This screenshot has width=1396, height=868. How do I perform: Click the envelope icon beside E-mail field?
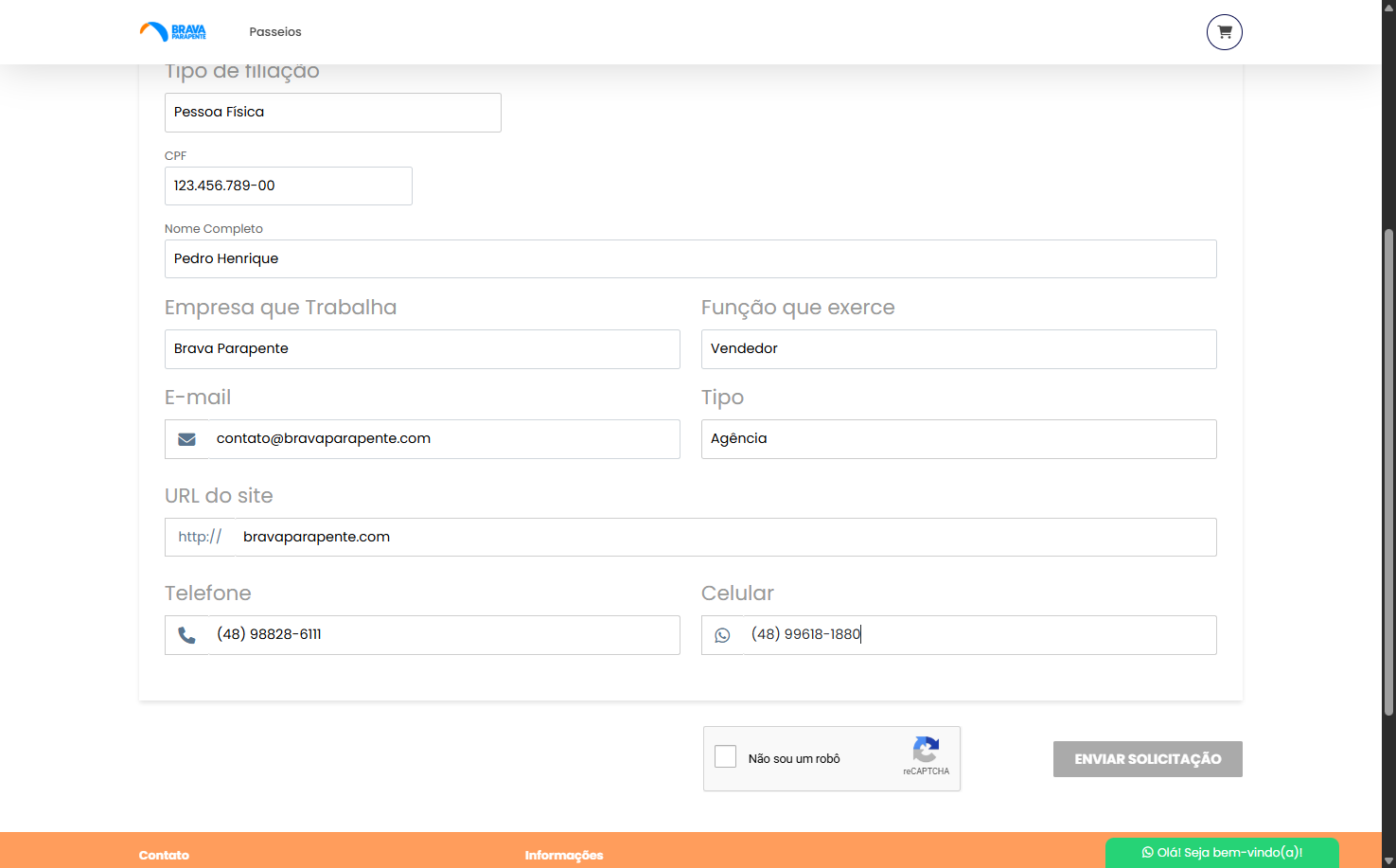click(187, 439)
